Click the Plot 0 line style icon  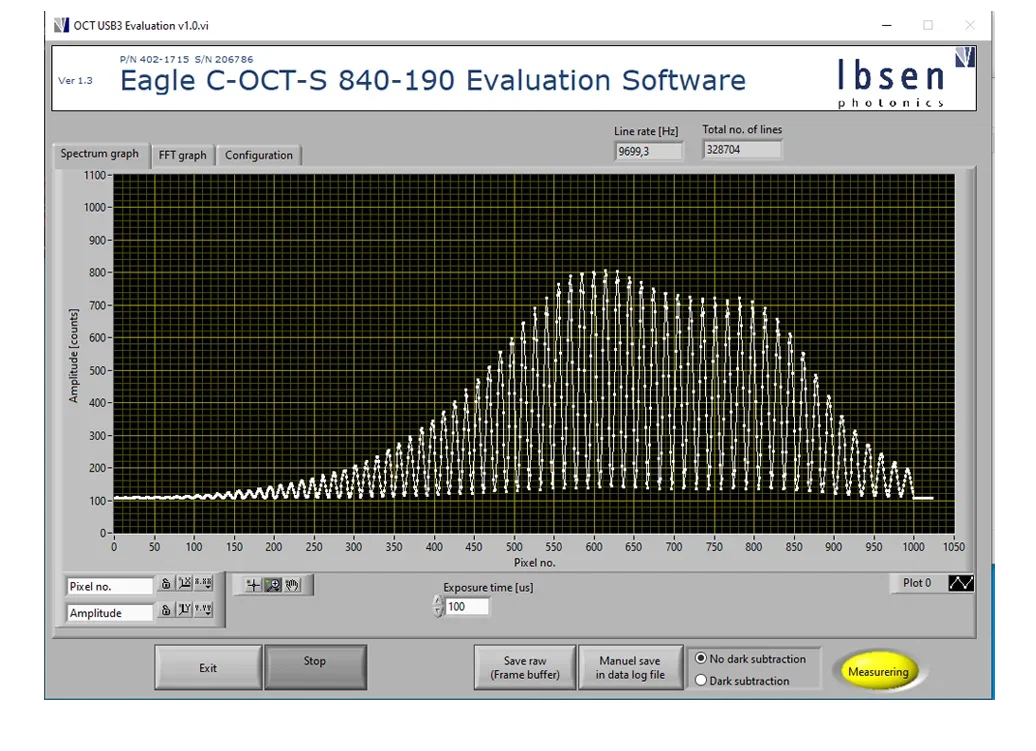(x=960, y=583)
